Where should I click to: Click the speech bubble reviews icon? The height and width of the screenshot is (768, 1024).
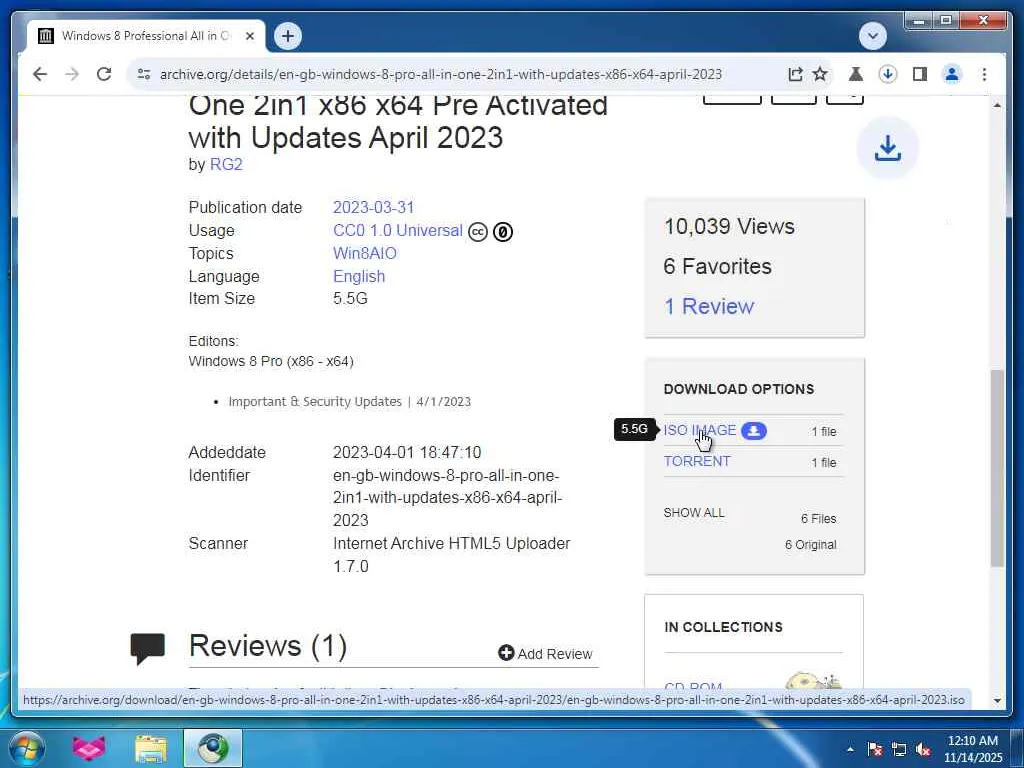point(148,648)
